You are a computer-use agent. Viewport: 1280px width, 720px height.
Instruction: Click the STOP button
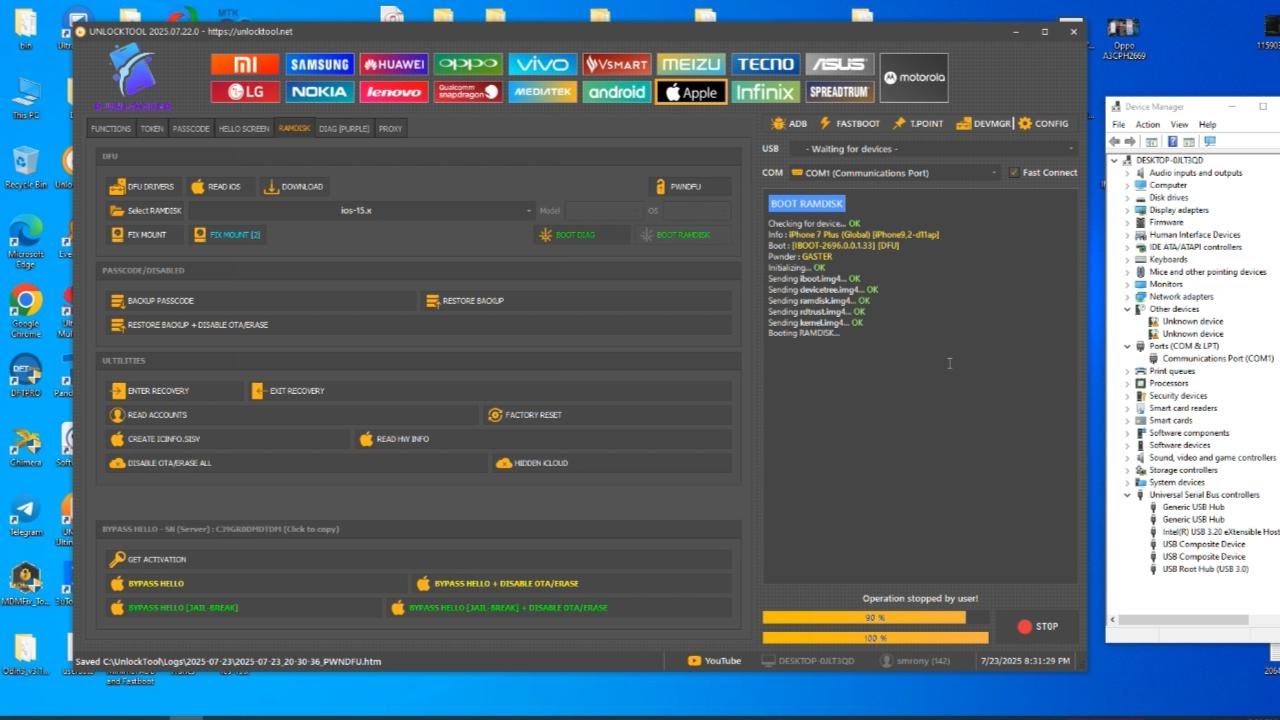pyautogui.click(x=1037, y=627)
